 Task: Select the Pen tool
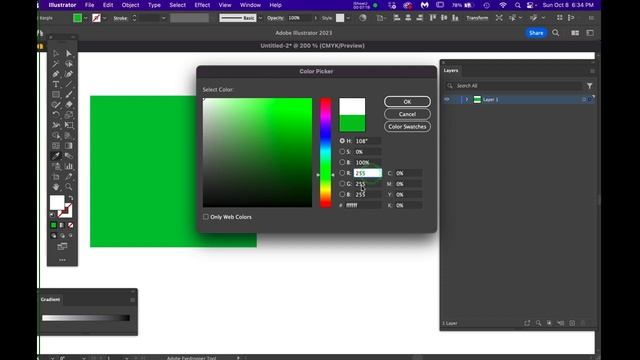(56, 74)
